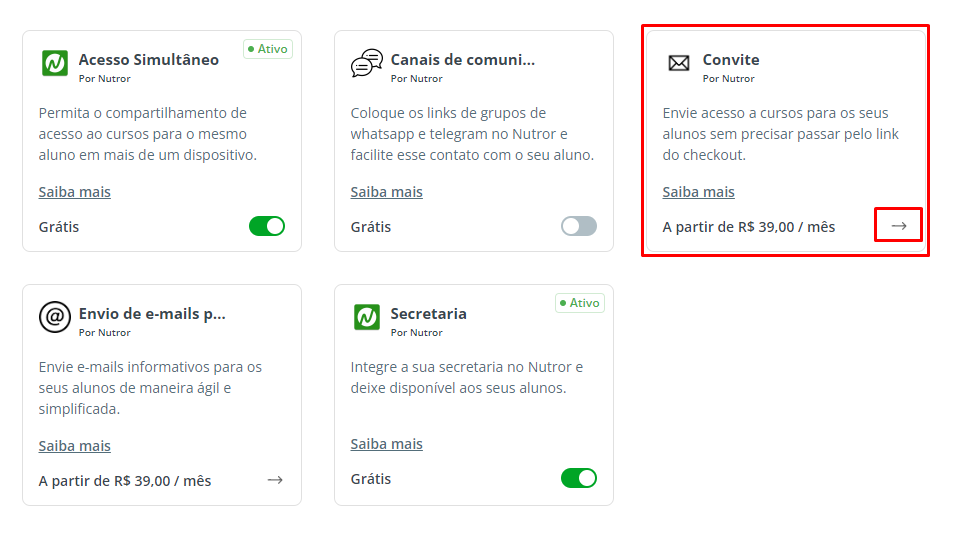Click the Canais de comuni... card title
The height and width of the screenshot is (538, 975).
(x=463, y=60)
